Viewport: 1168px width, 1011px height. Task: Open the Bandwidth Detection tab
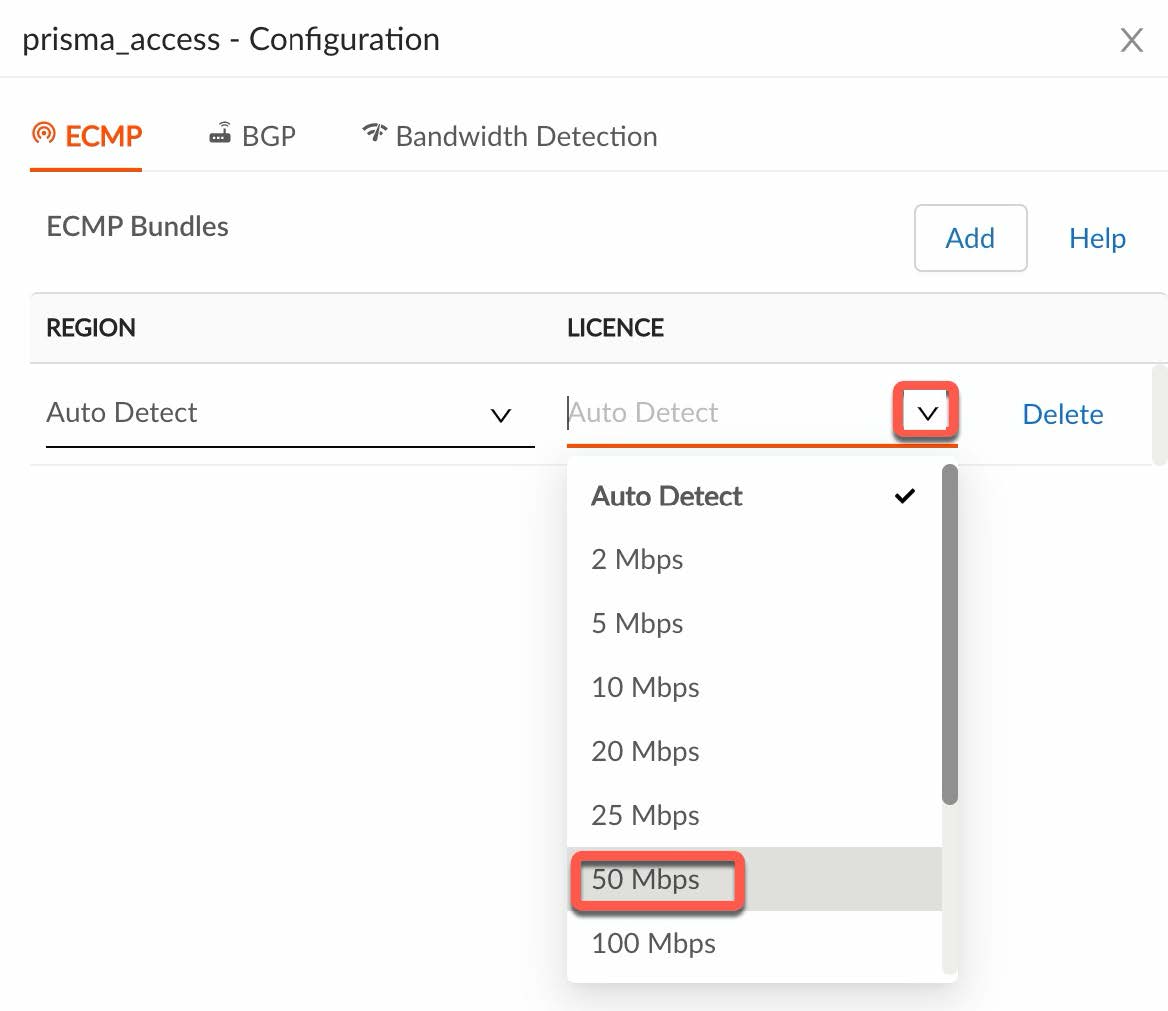pos(526,136)
